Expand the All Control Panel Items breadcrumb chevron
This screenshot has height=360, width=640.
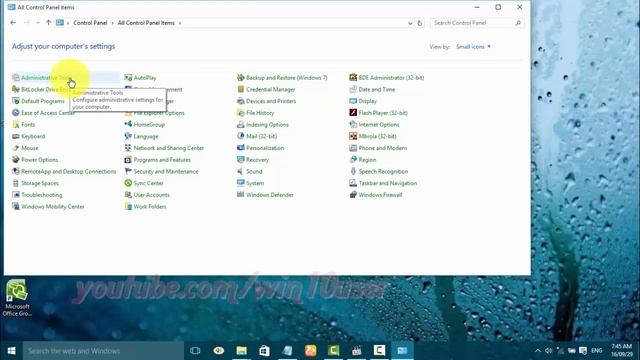180,23
